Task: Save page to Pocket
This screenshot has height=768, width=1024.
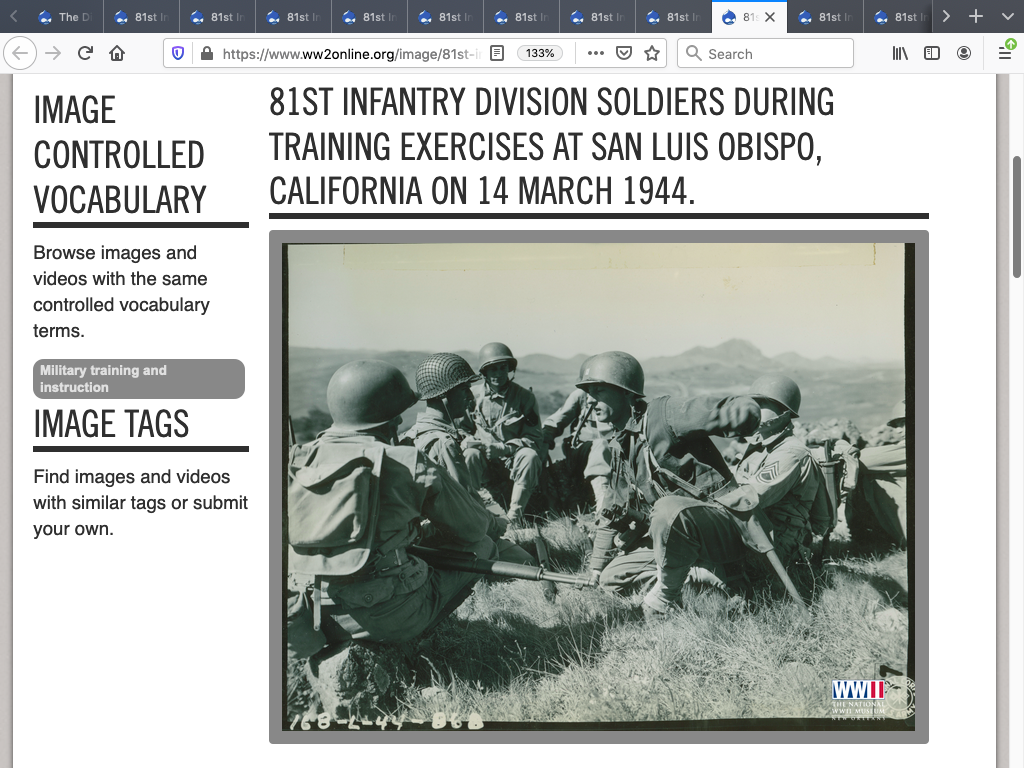Action: tap(624, 53)
